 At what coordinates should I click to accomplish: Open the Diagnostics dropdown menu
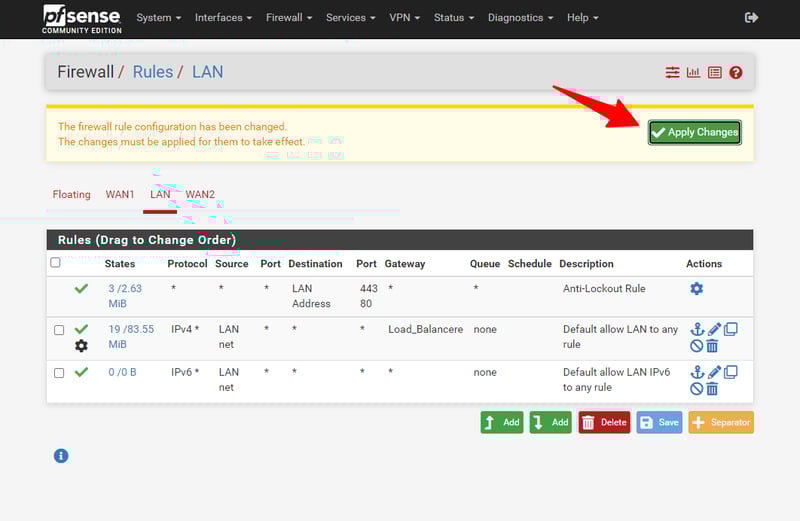[x=521, y=18]
